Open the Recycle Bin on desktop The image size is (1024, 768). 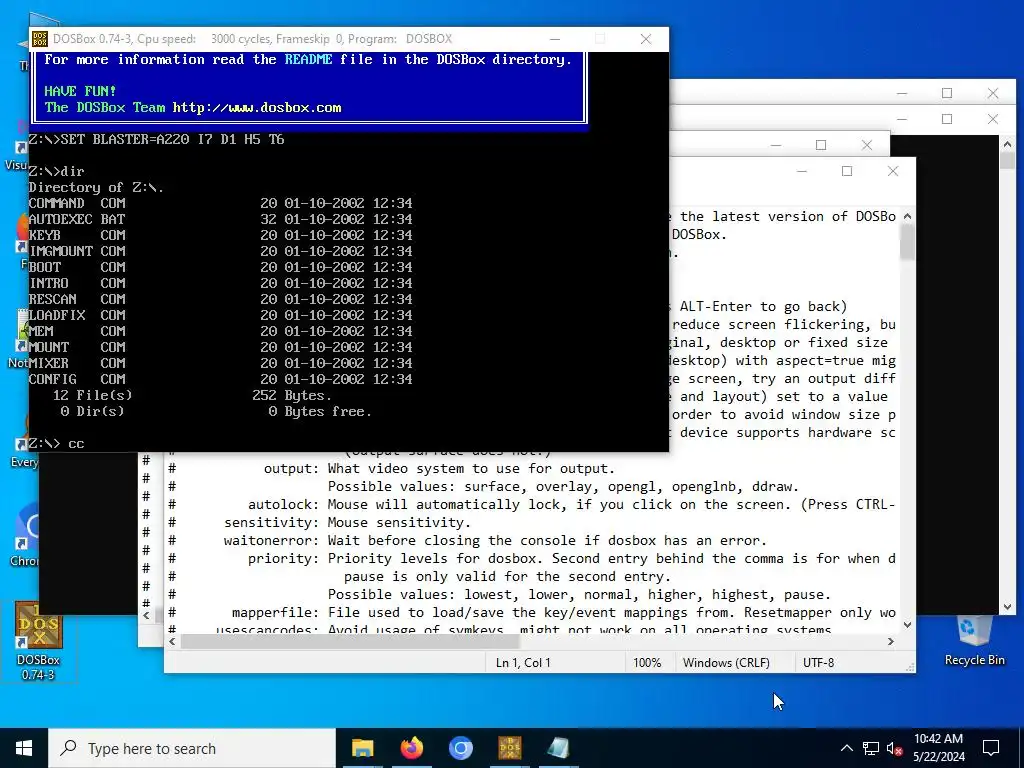coord(974,641)
